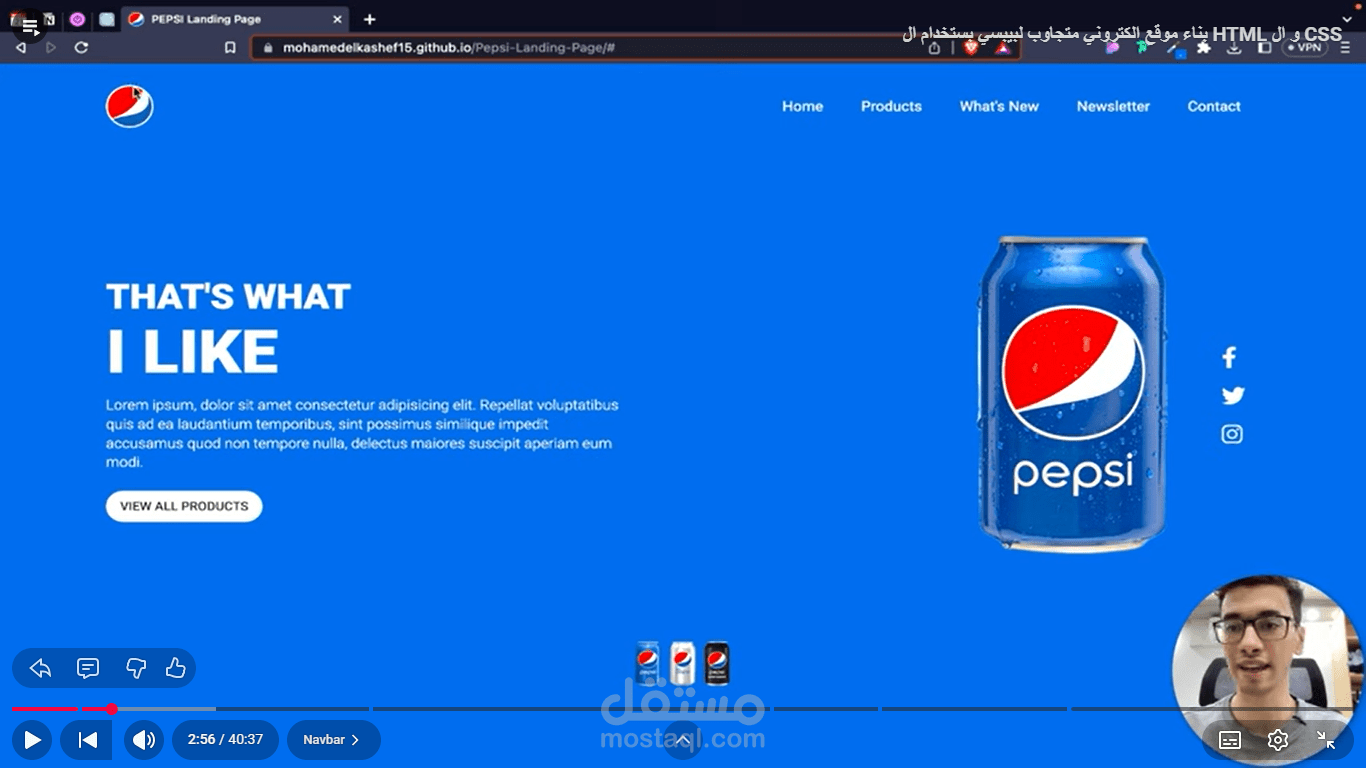Click the VIEW ALL PRODUCTS button
Image resolution: width=1366 pixels, height=768 pixels.
(x=184, y=506)
